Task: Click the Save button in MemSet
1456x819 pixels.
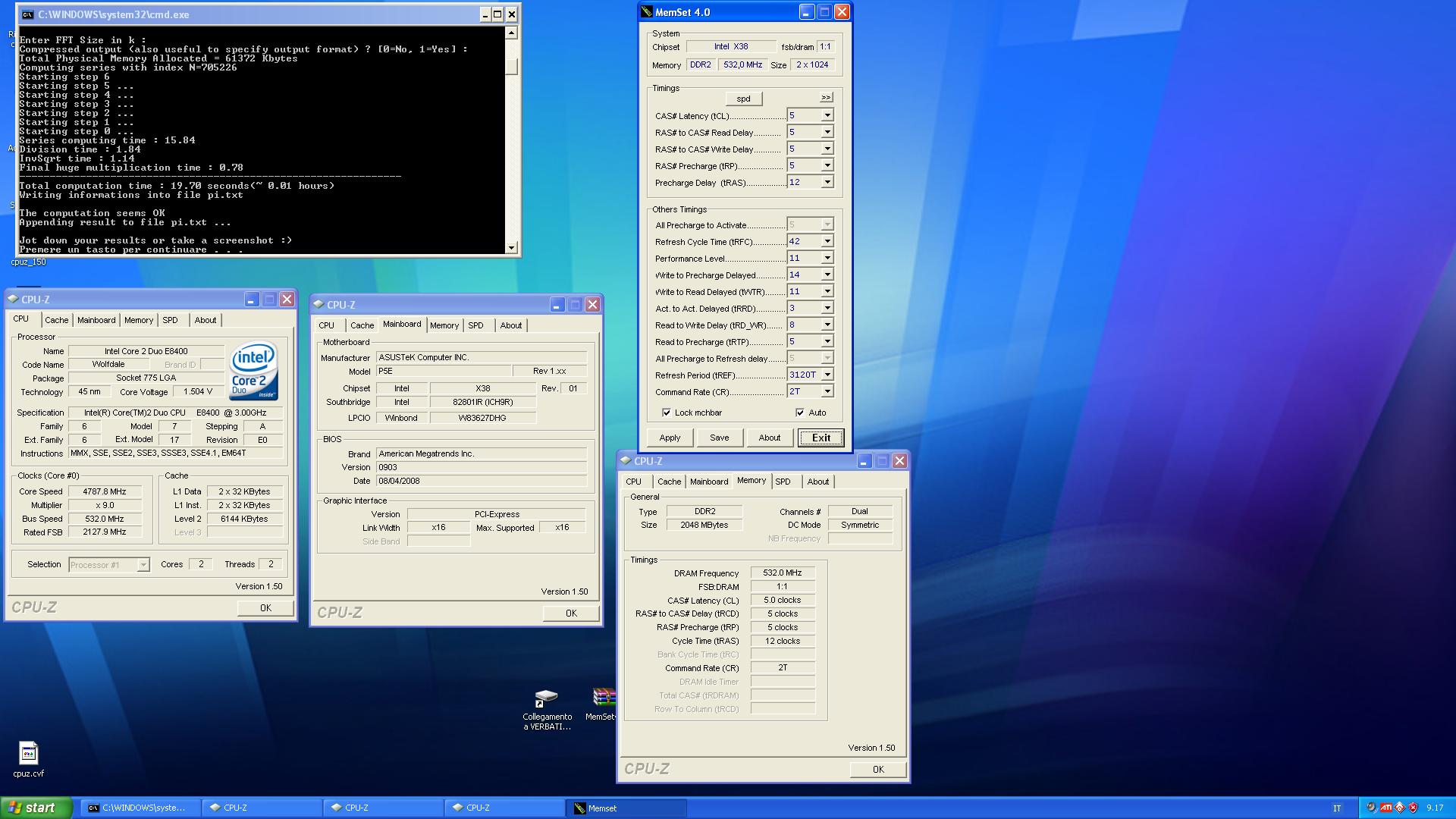Action: pos(719,438)
